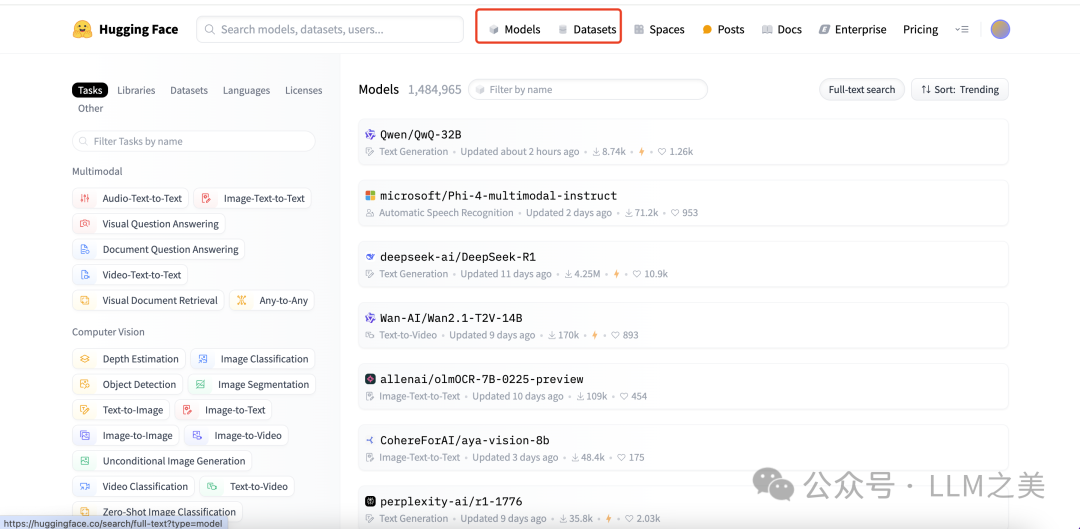Image resolution: width=1080 pixels, height=529 pixels.
Task: Click the Wan-AI organization icon
Action: 371,318
